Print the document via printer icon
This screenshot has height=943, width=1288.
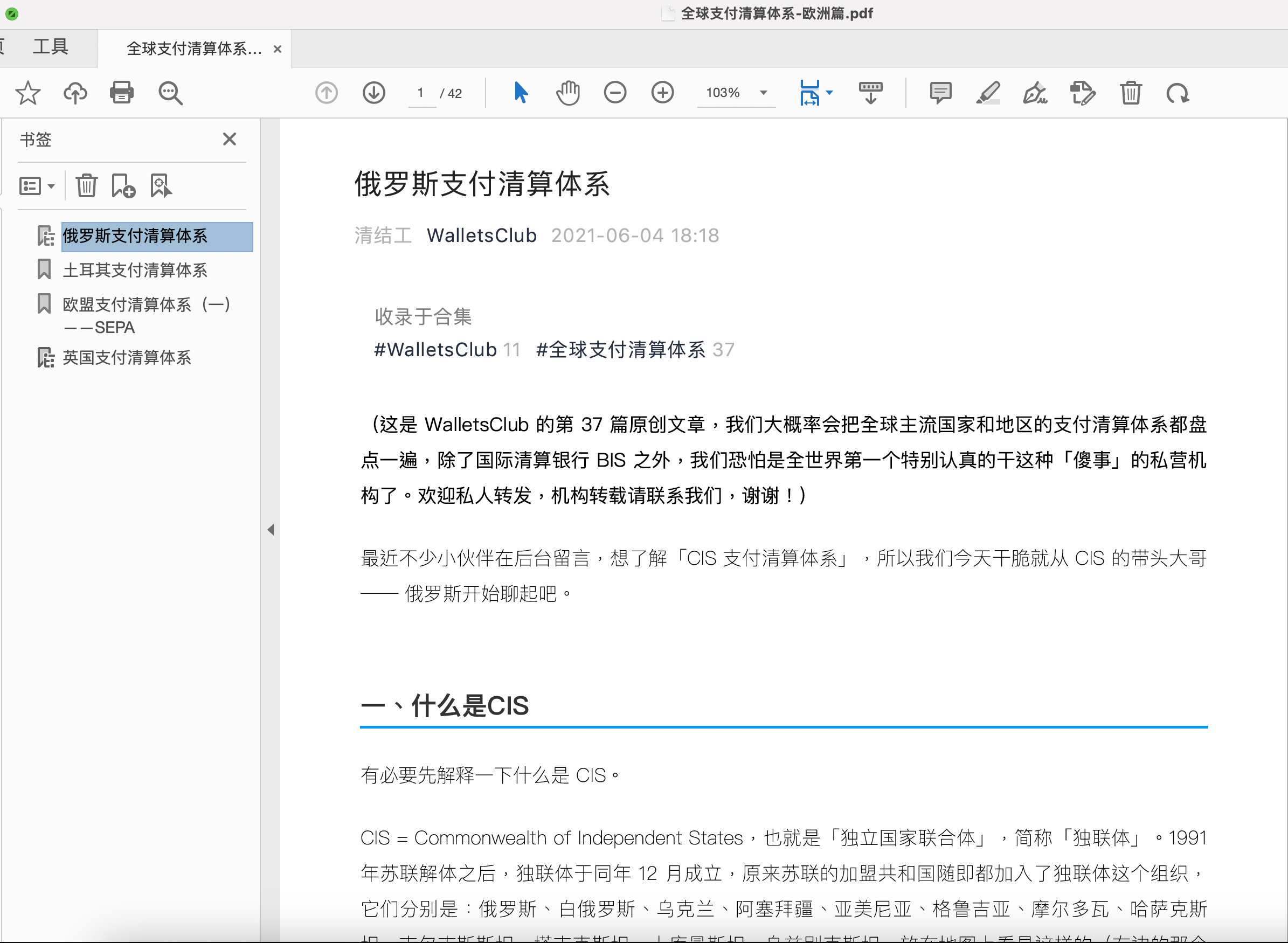(122, 93)
